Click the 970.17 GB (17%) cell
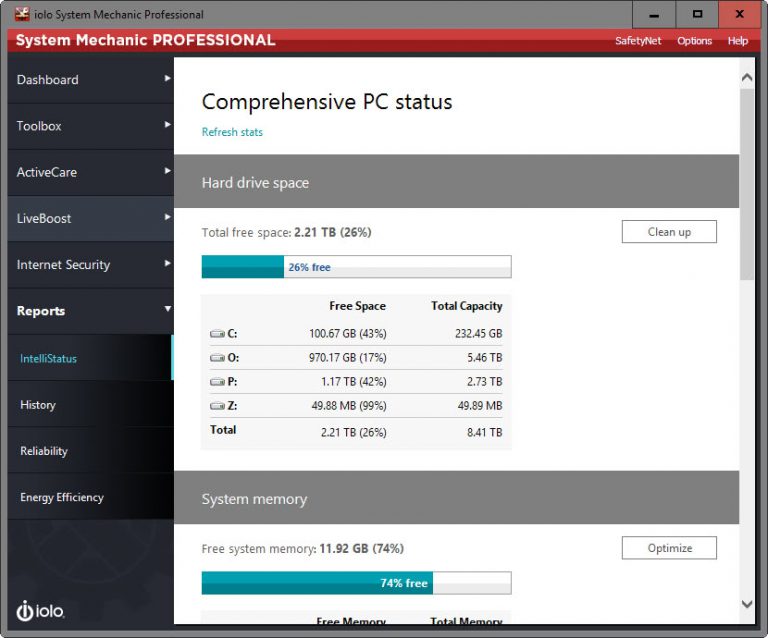 (348, 358)
